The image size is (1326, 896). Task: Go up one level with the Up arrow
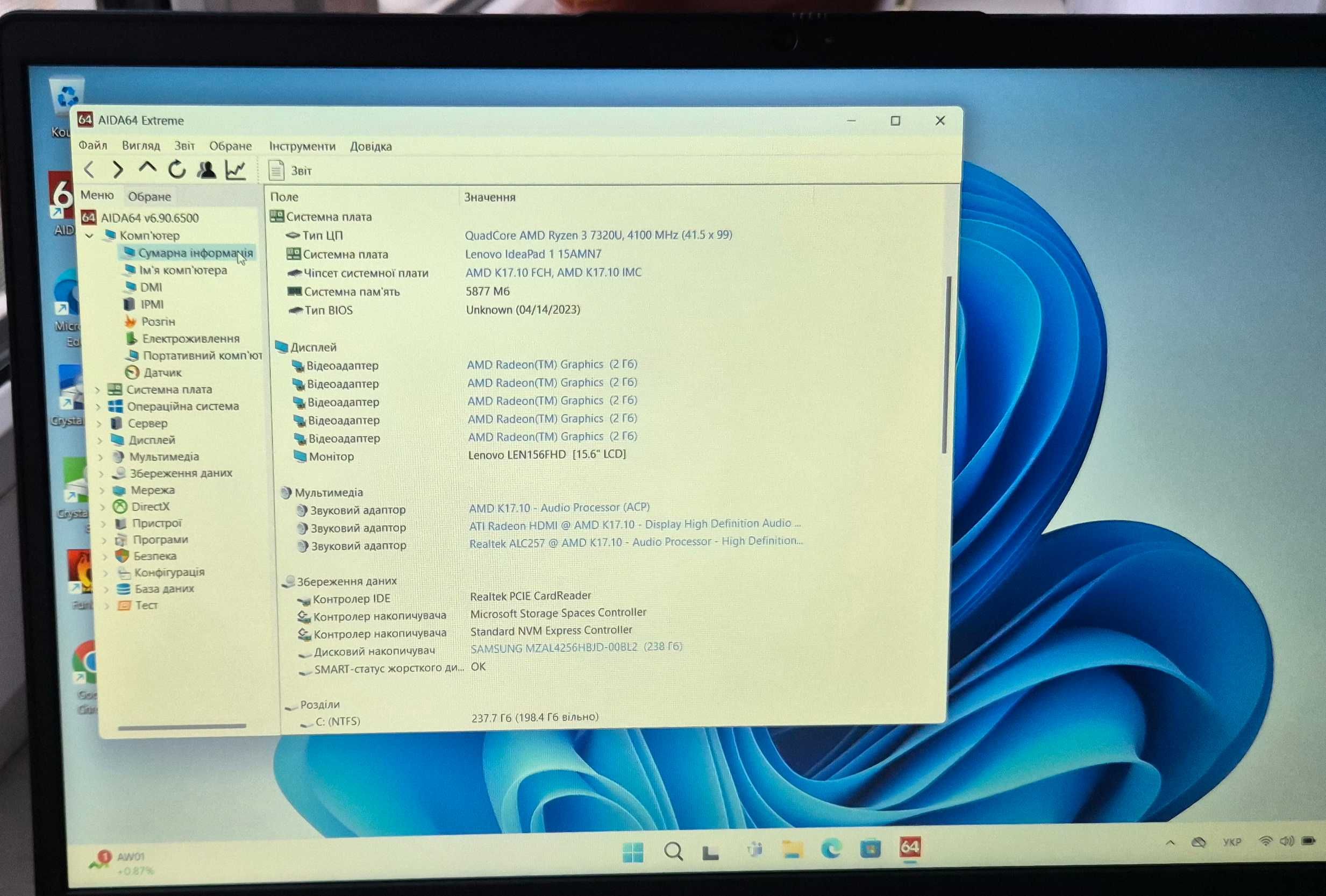click(x=147, y=168)
